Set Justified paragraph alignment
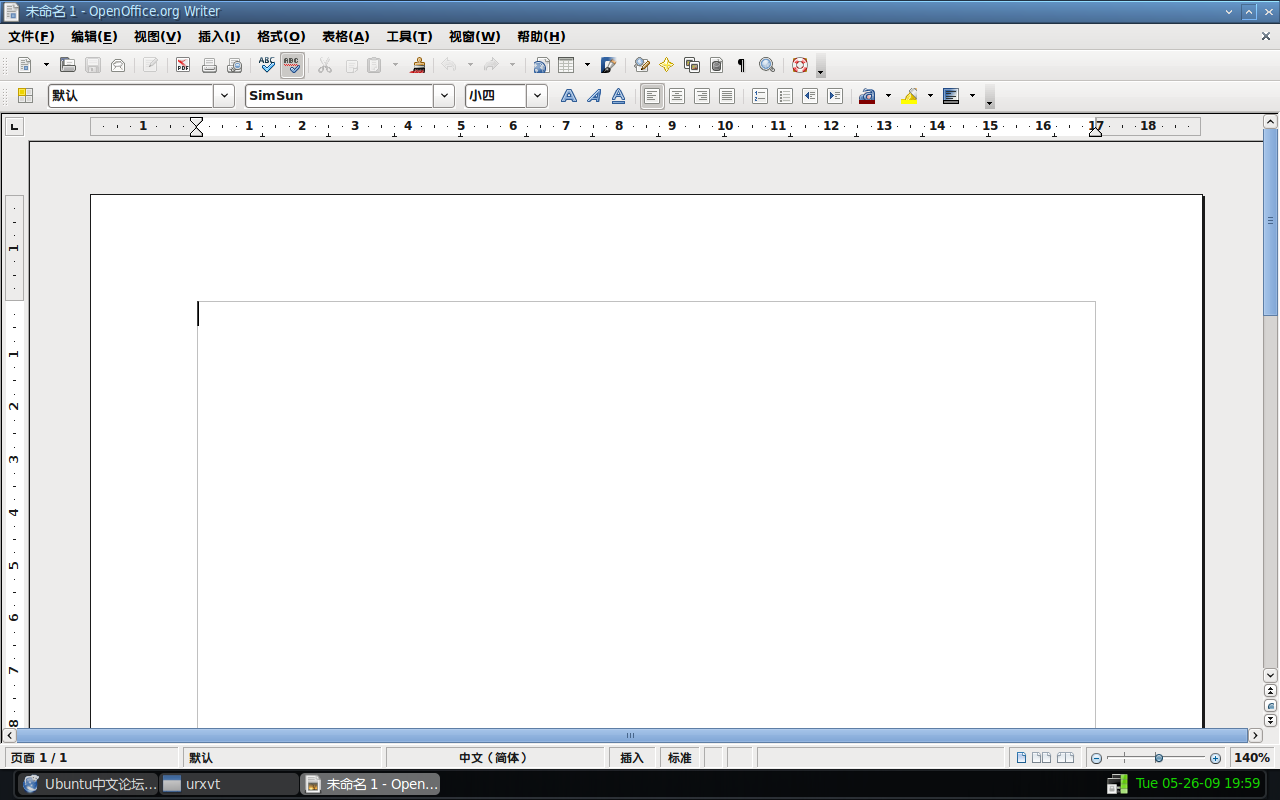Image resolution: width=1280 pixels, height=800 pixels. point(727,96)
